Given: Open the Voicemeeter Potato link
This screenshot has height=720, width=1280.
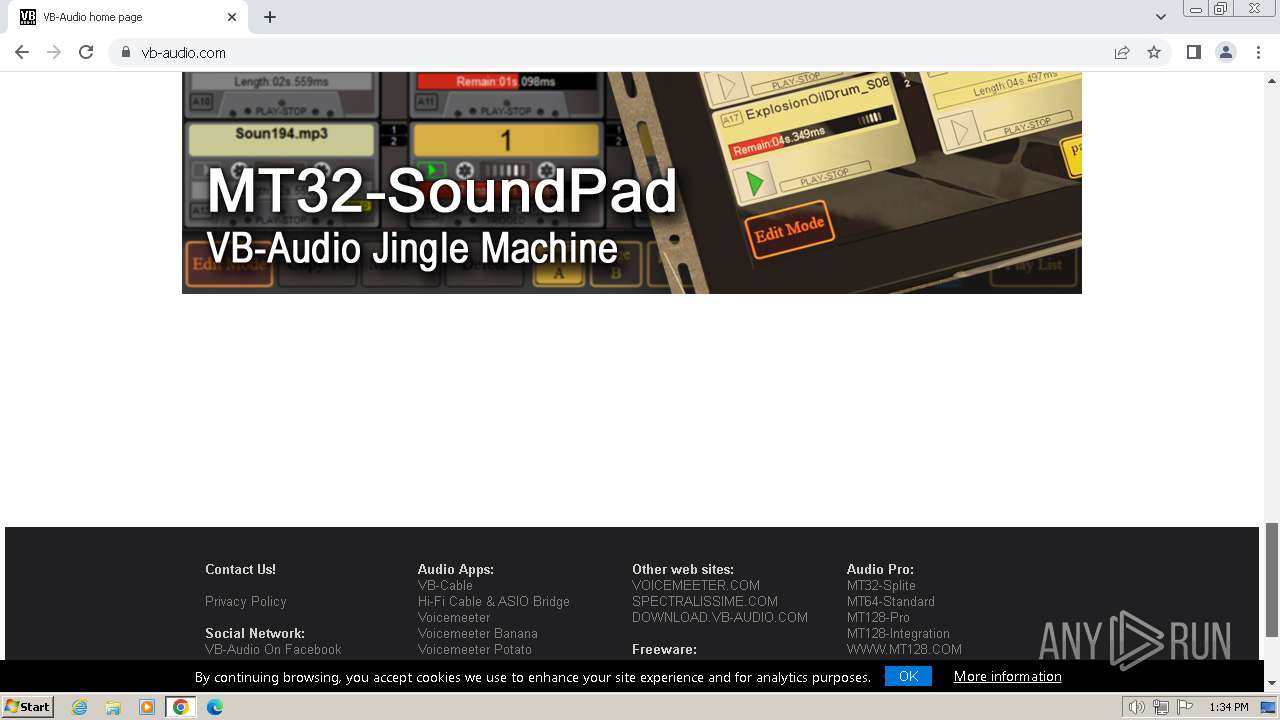Looking at the screenshot, I should pyautogui.click(x=475, y=649).
